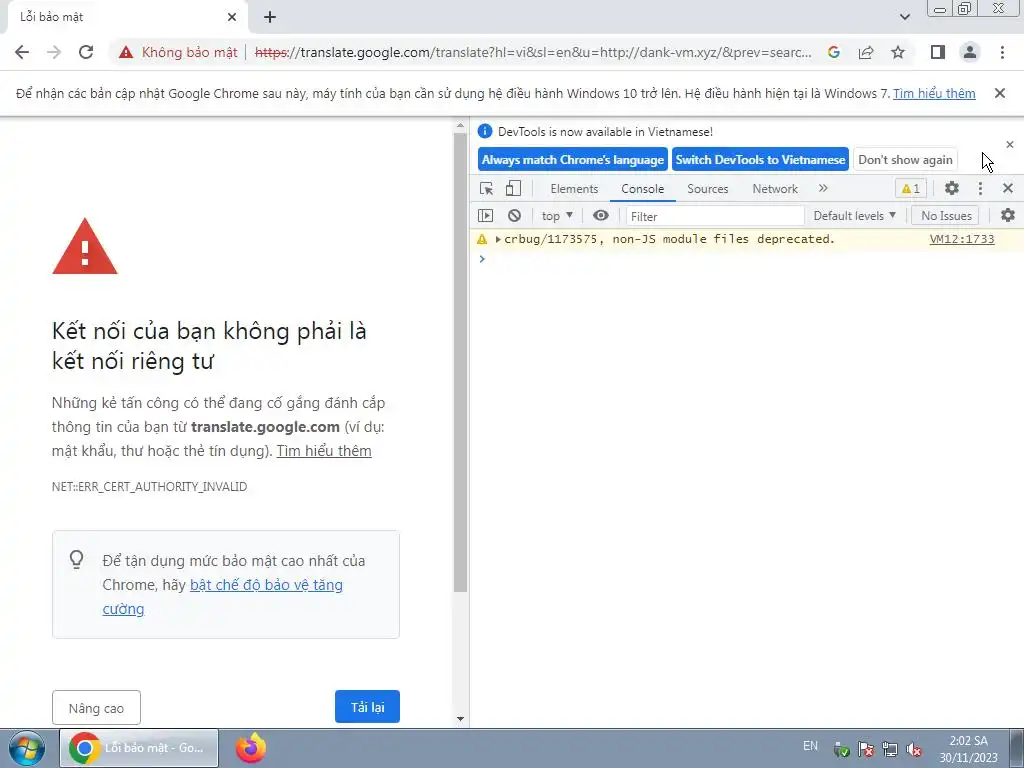1024x768 pixels.
Task: Bookmark this page with the star icon
Action: tap(898, 52)
